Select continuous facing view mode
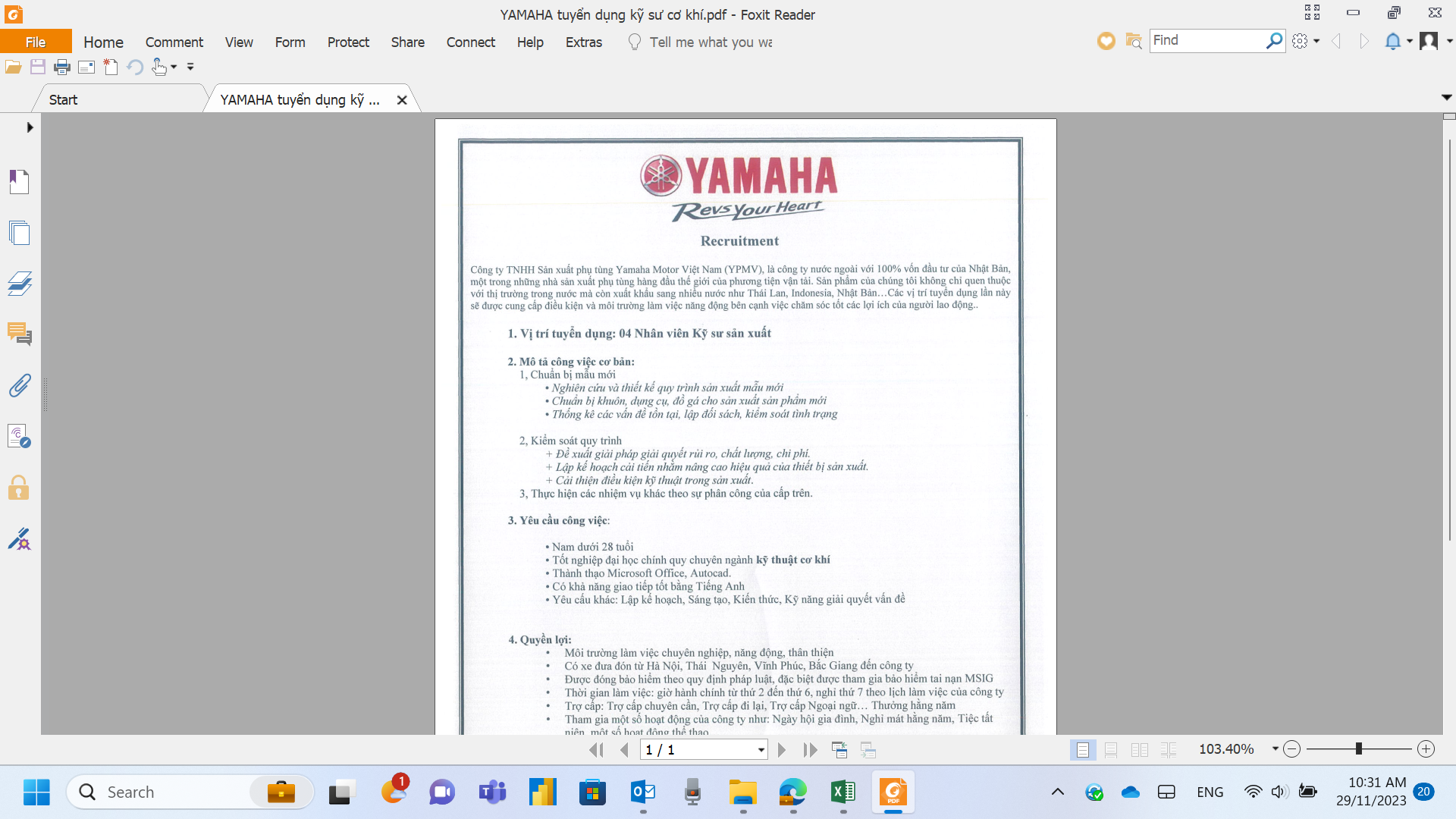Viewport: 1456px width, 819px height. [1169, 750]
